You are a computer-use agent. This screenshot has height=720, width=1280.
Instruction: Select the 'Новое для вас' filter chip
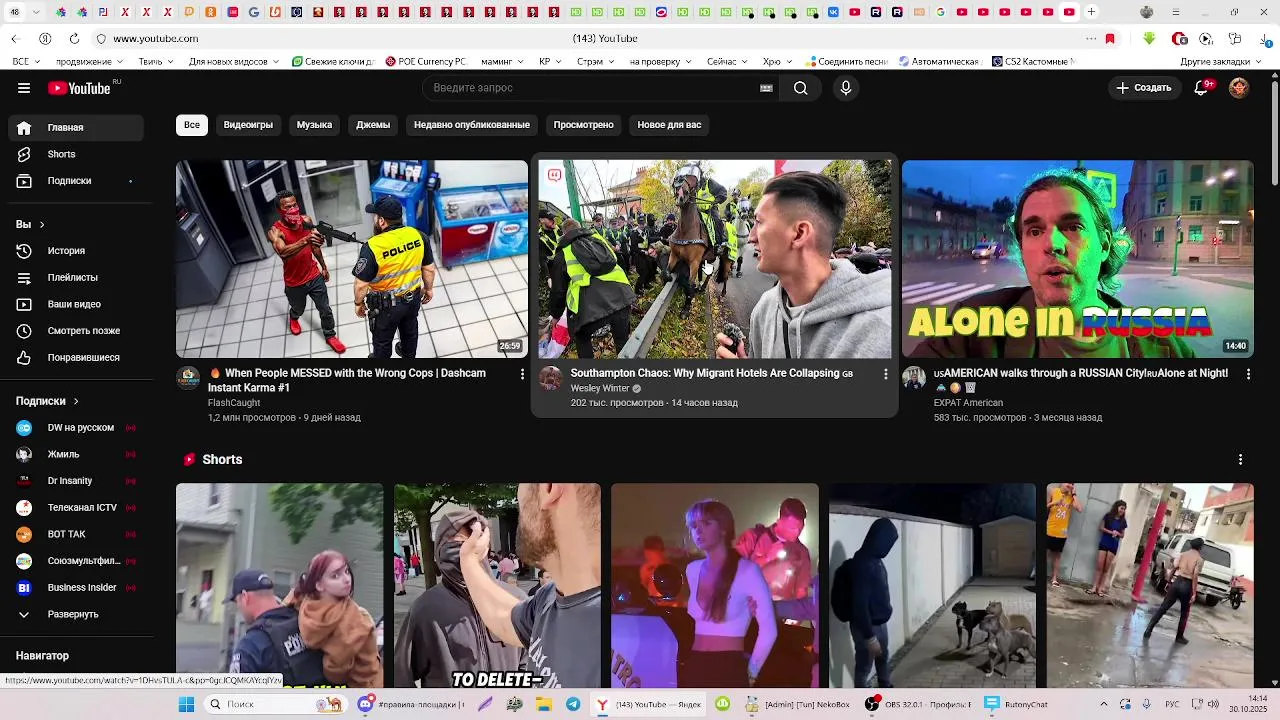(x=669, y=125)
